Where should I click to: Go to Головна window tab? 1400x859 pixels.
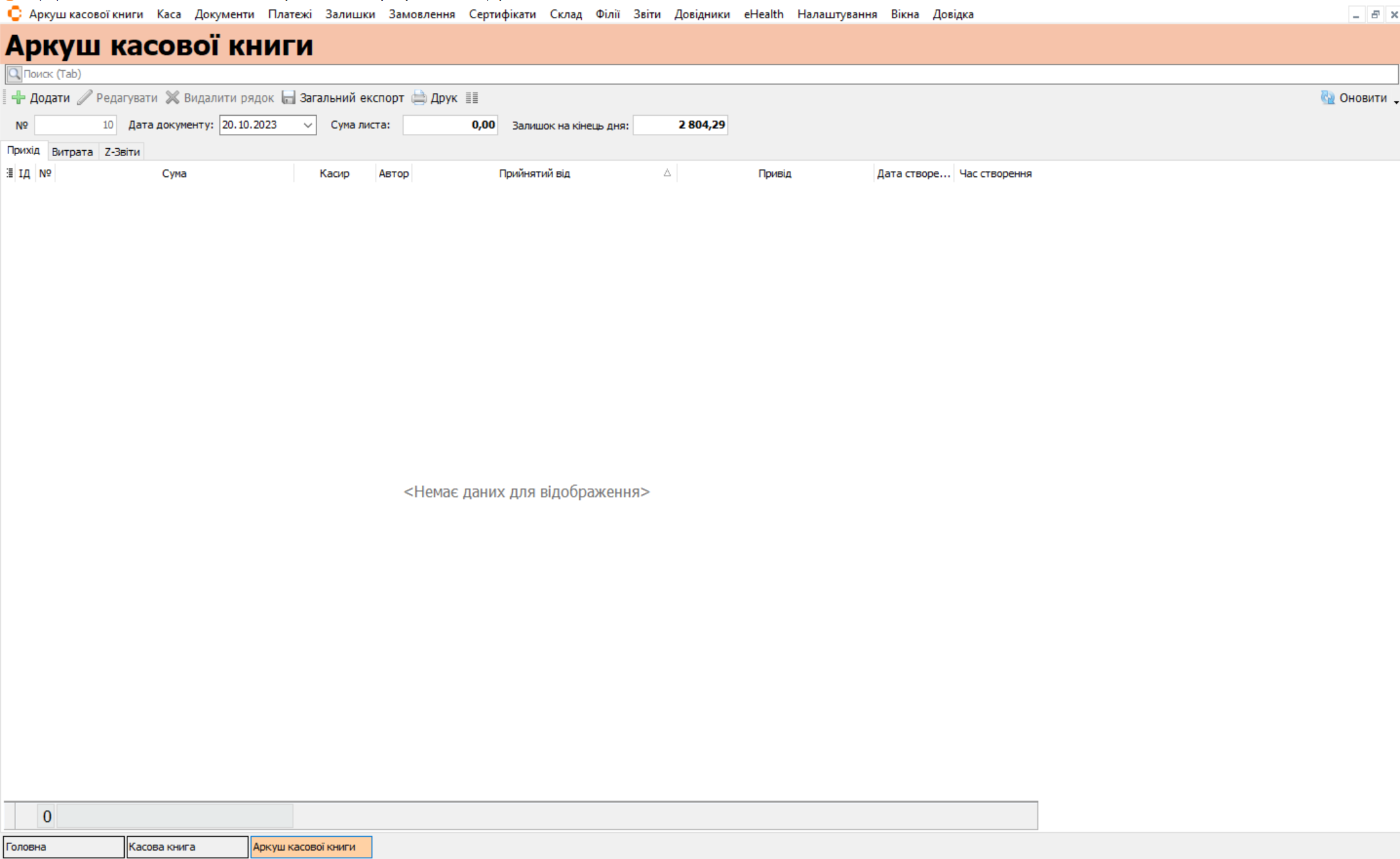point(63,847)
